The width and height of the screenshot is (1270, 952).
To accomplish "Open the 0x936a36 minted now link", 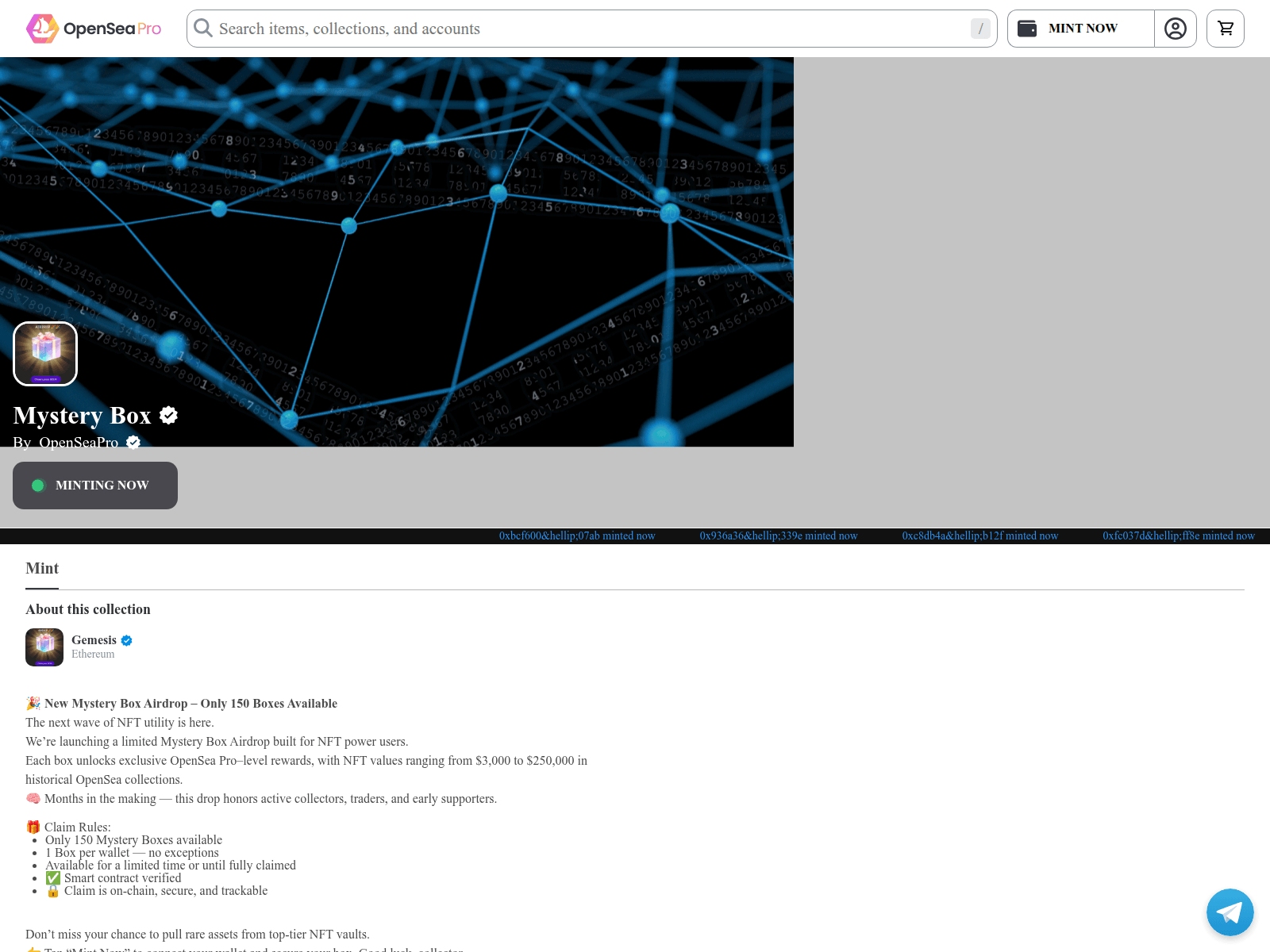I will (x=778, y=536).
